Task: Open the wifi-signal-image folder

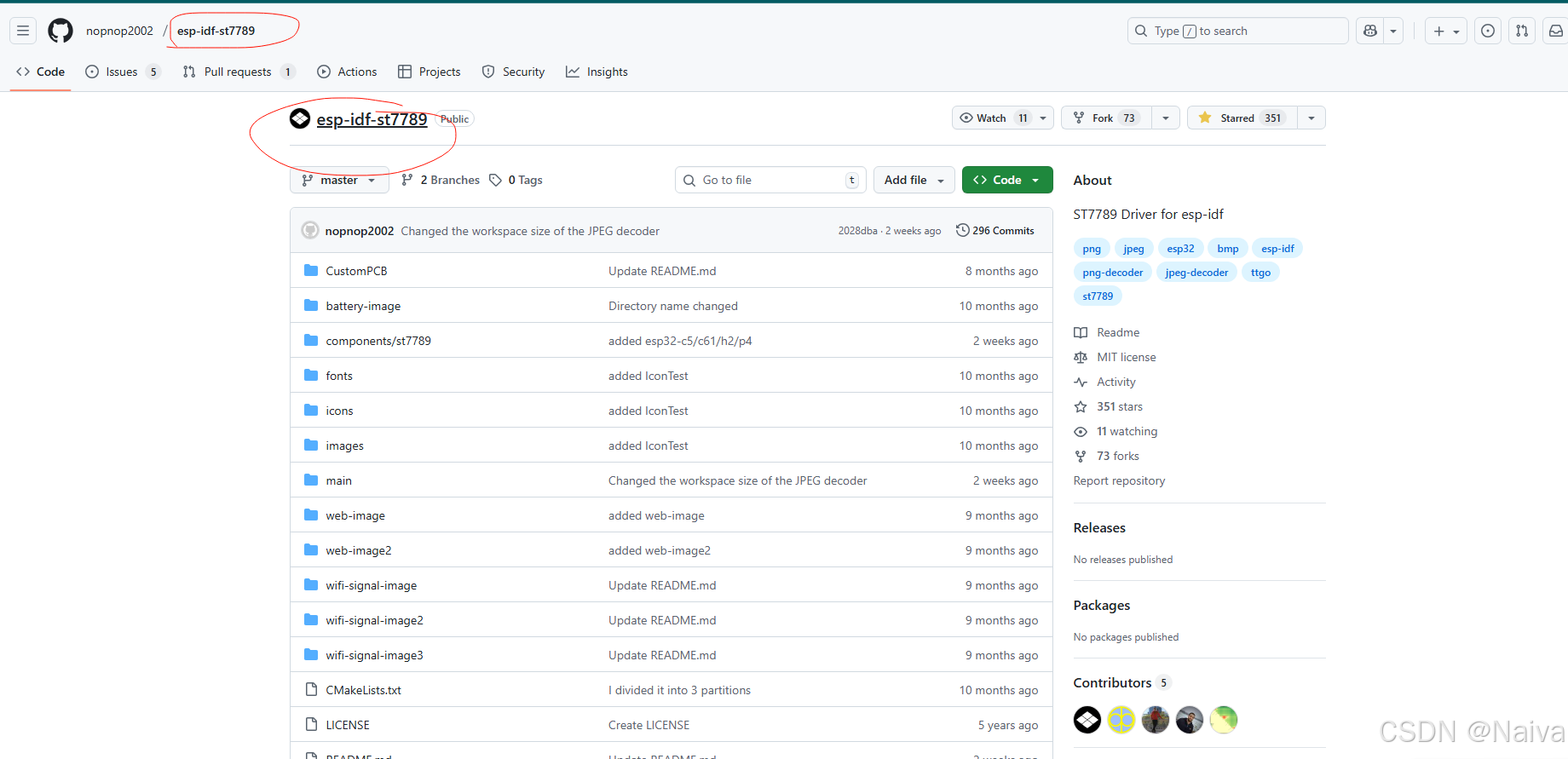Action: 372,585
